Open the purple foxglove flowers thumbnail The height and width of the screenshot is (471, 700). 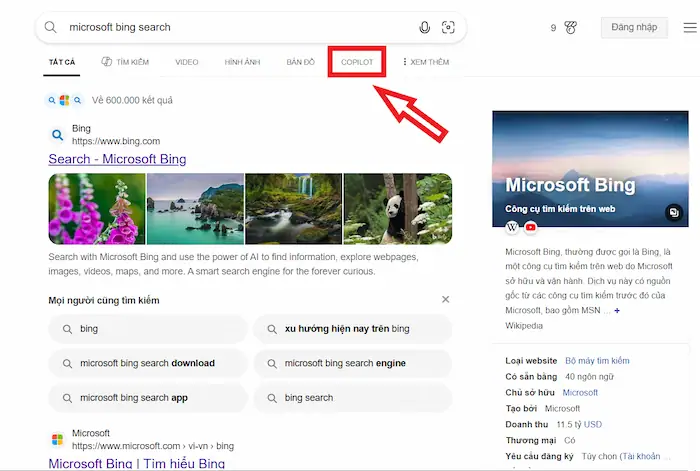pyautogui.click(x=97, y=209)
